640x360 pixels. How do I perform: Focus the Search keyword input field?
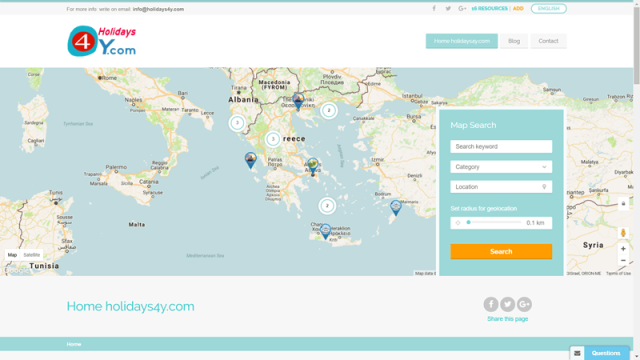pos(501,147)
